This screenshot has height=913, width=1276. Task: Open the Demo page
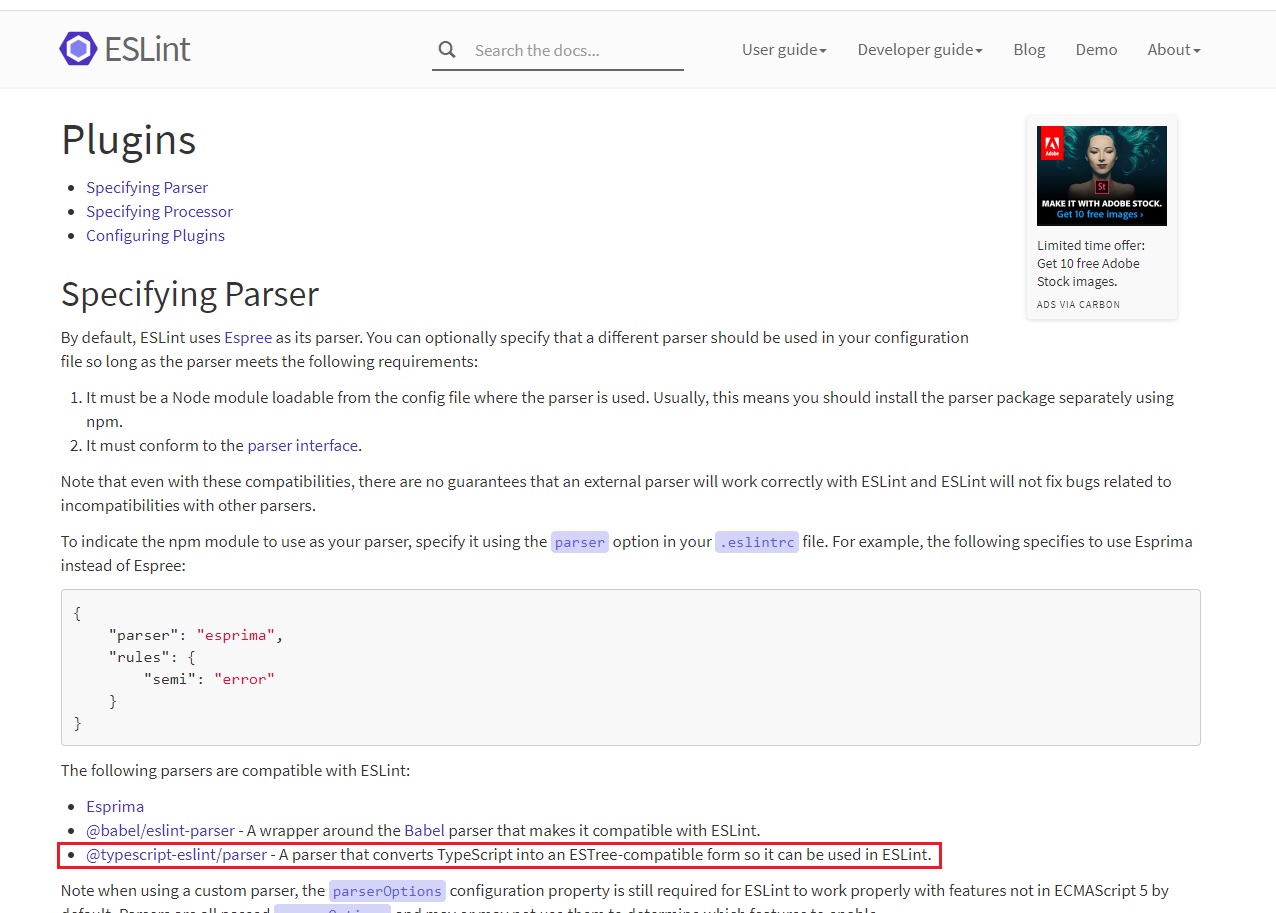[x=1096, y=50]
